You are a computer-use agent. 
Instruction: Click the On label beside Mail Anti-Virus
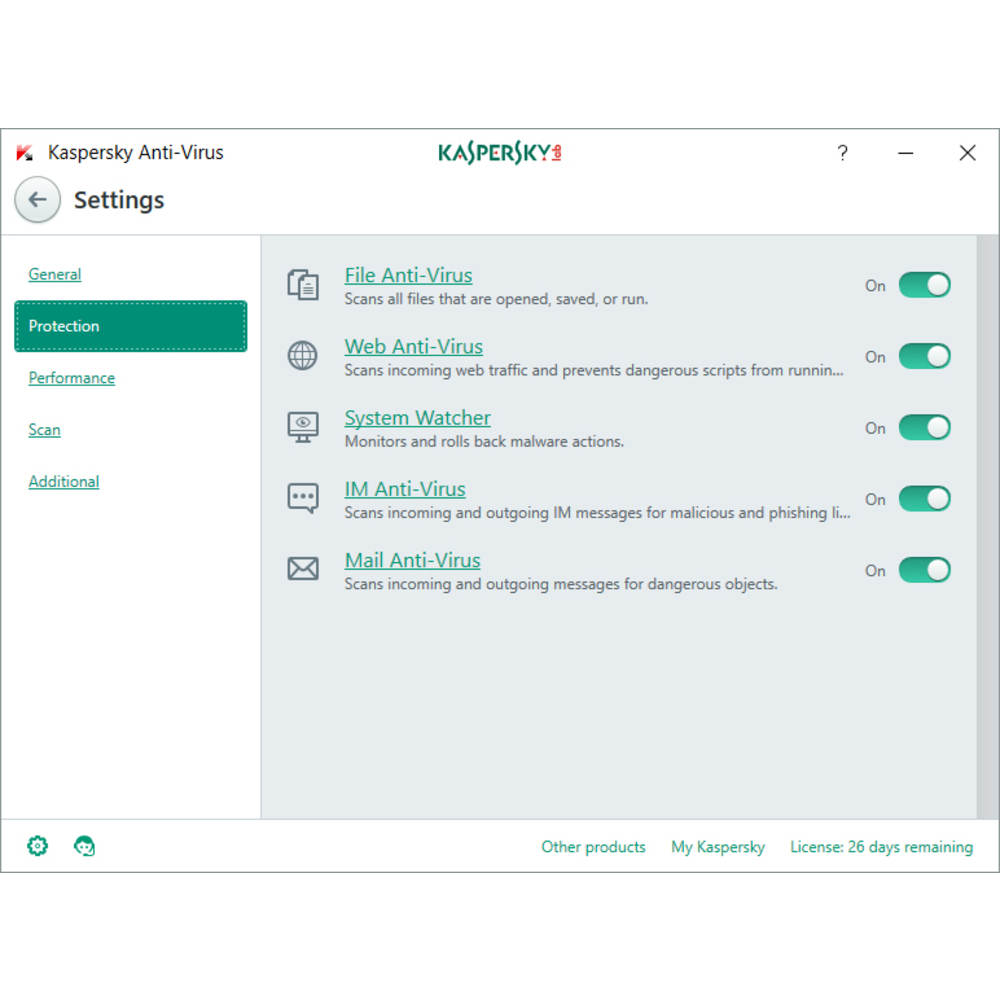click(x=875, y=571)
